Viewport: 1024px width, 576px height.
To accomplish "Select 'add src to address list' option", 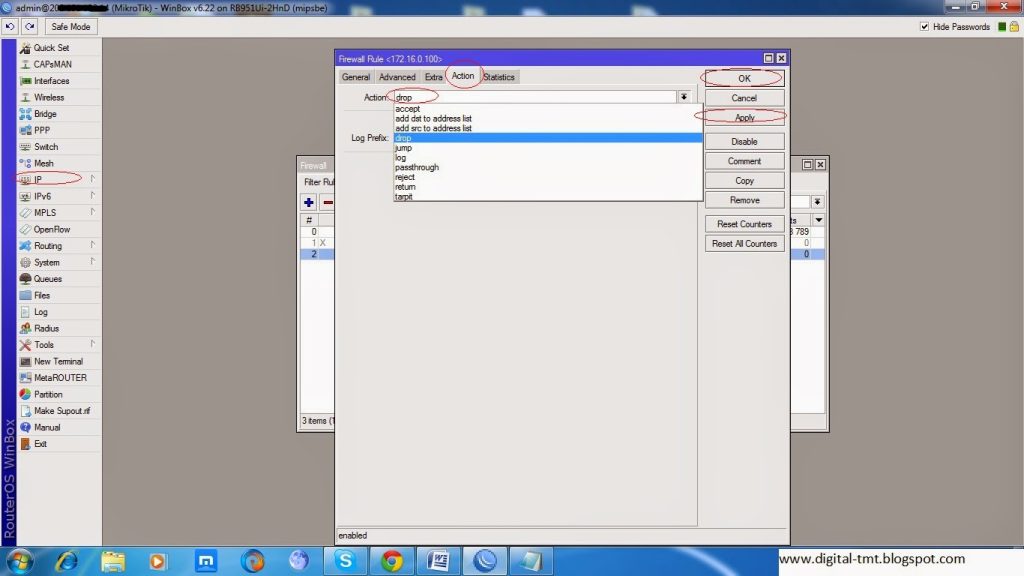I will 547,129.
